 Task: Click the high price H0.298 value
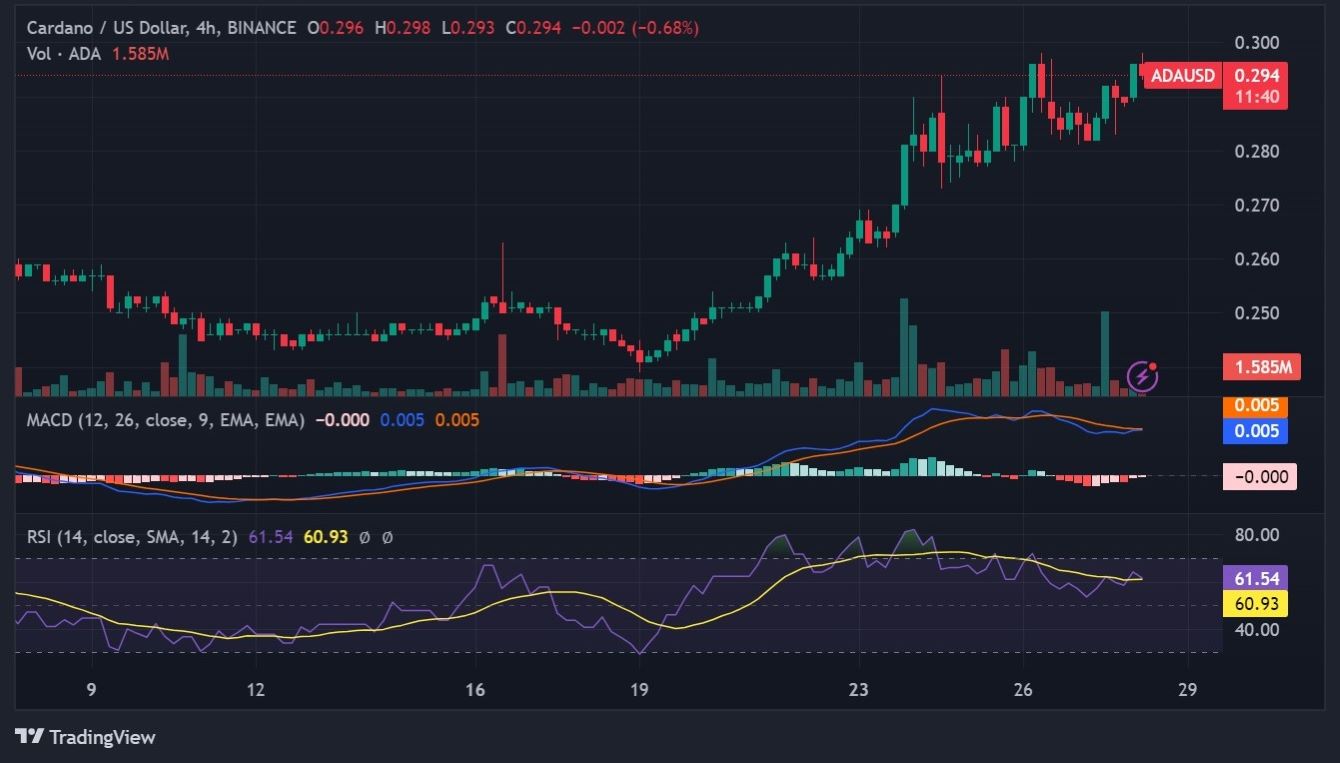pyautogui.click(x=402, y=28)
